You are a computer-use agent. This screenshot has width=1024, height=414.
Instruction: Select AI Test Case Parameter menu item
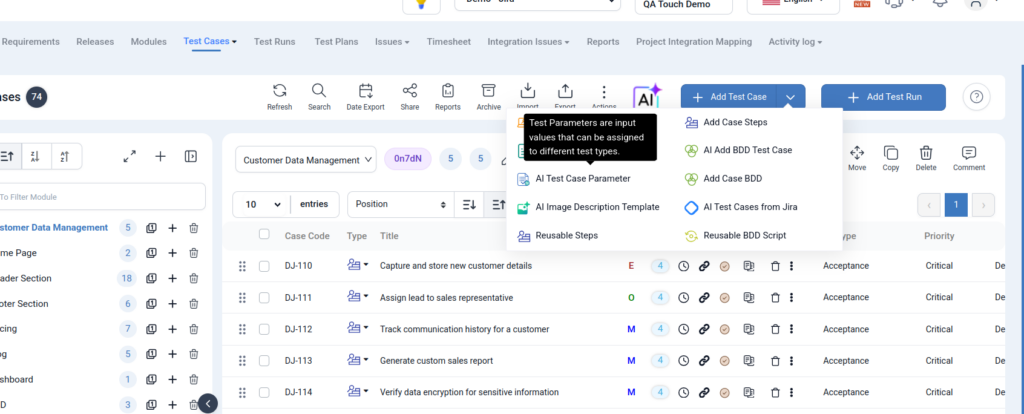(582, 179)
